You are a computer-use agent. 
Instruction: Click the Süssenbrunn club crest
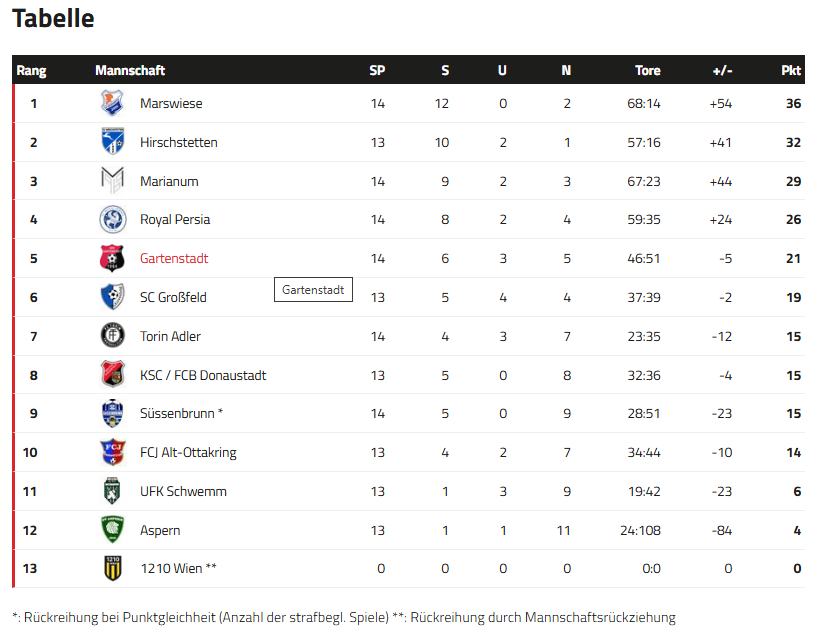tap(112, 413)
